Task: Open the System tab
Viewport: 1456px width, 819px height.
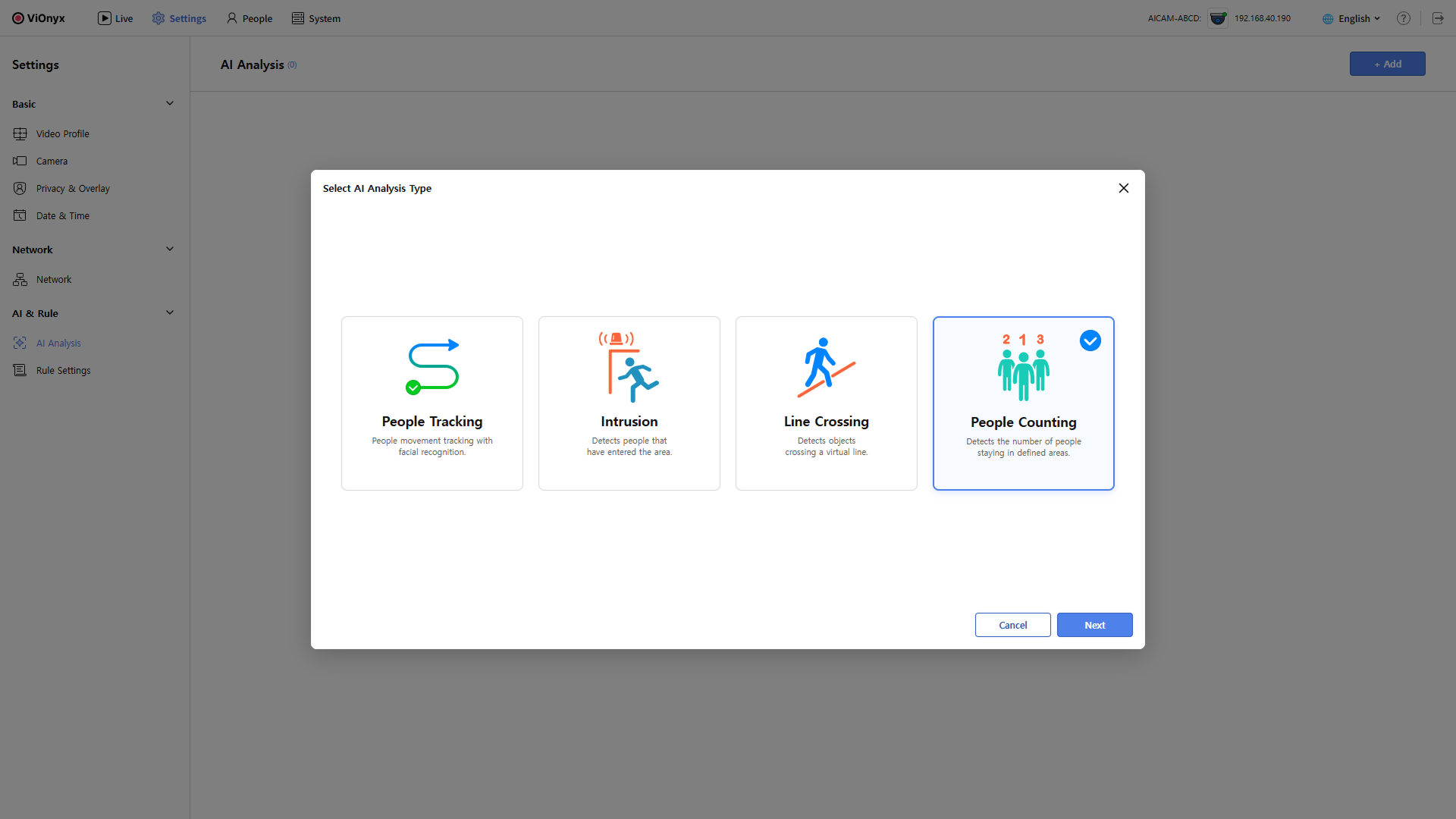Action: click(316, 18)
